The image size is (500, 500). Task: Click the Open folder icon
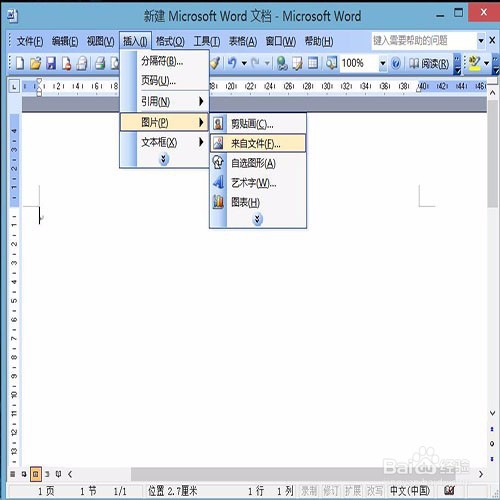35,63
